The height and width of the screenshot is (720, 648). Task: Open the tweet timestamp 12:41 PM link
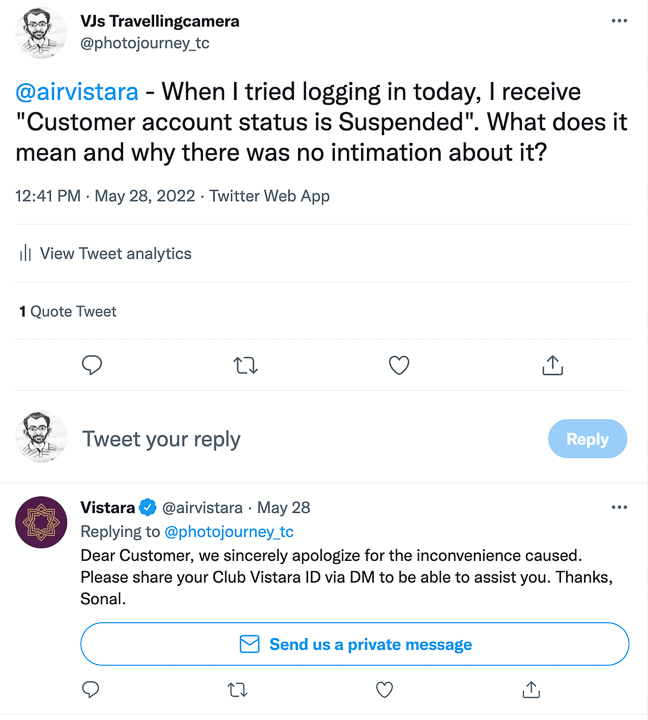48,196
